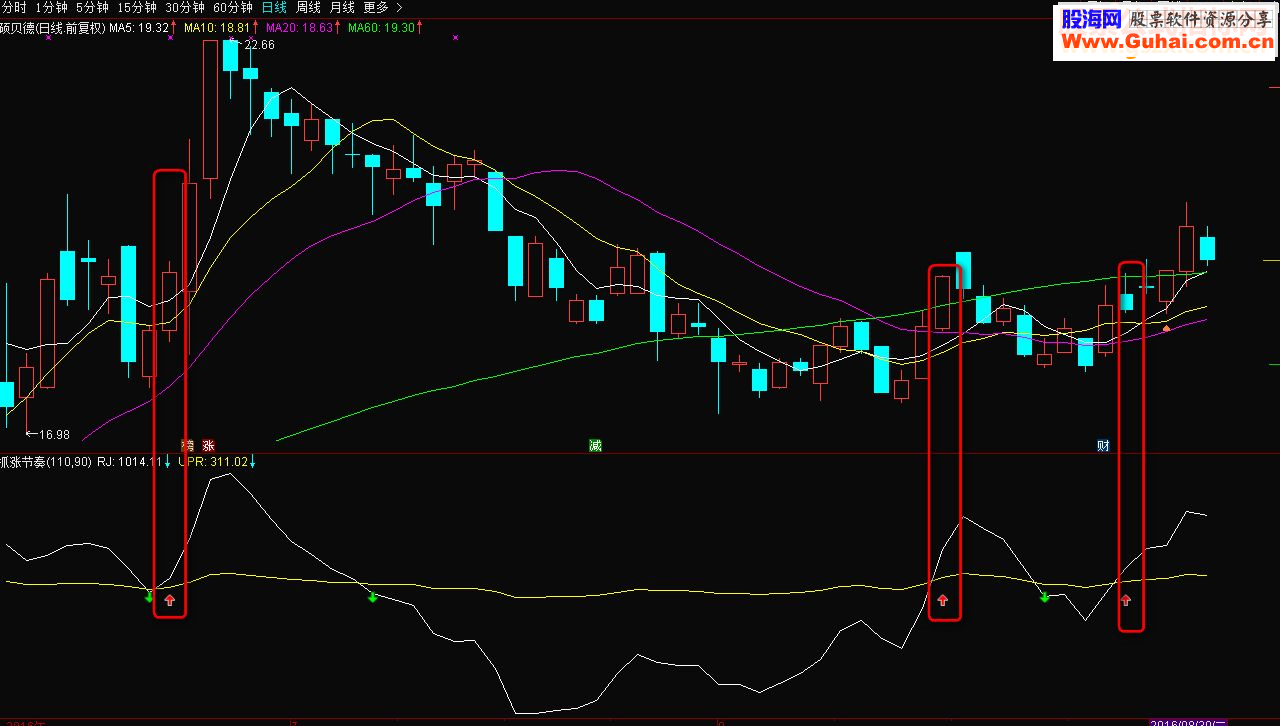Switch to the 30分钟 period

point(186,7)
